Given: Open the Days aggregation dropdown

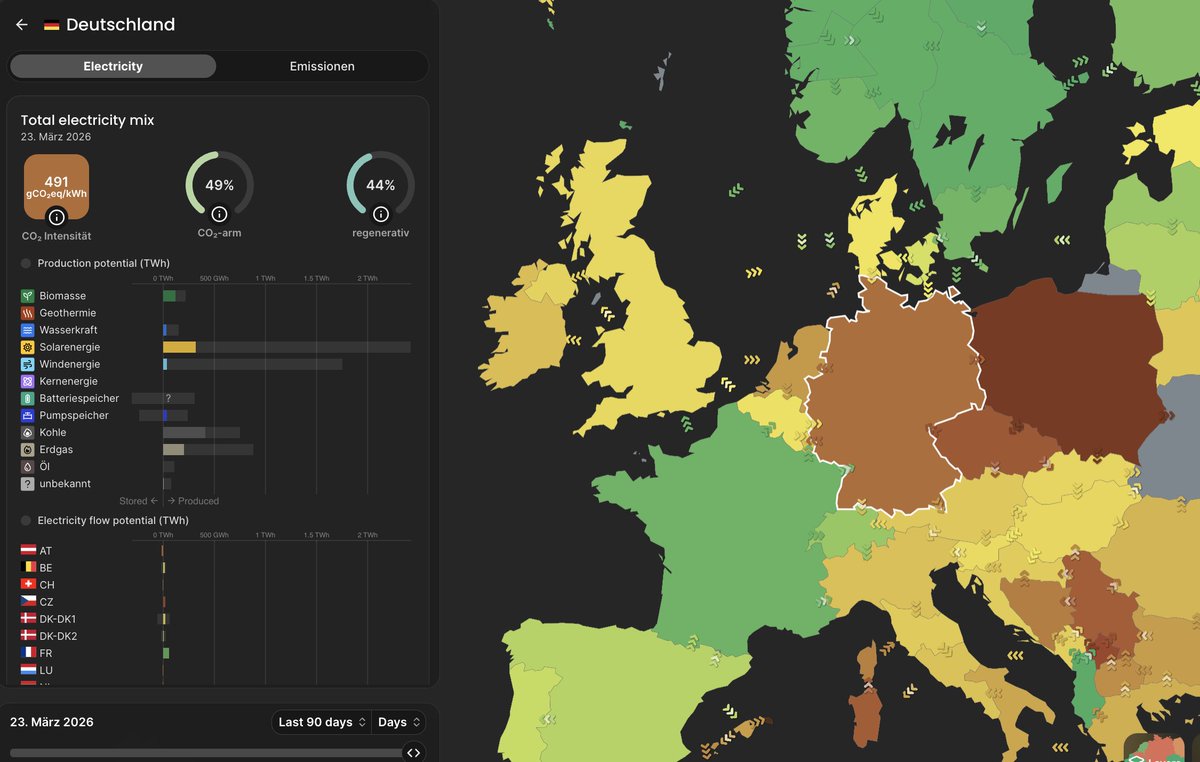Looking at the screenshot, I should tap(398, 722).
